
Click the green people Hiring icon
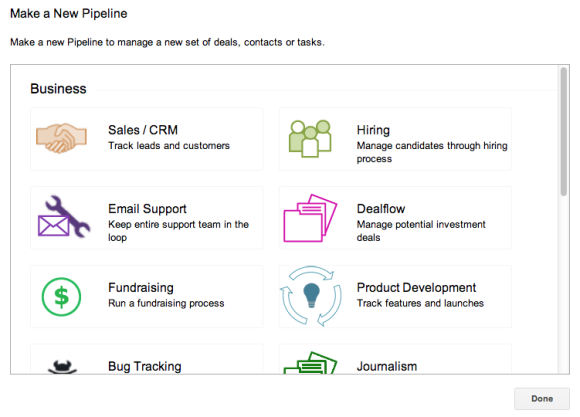[x=310, y=139]
